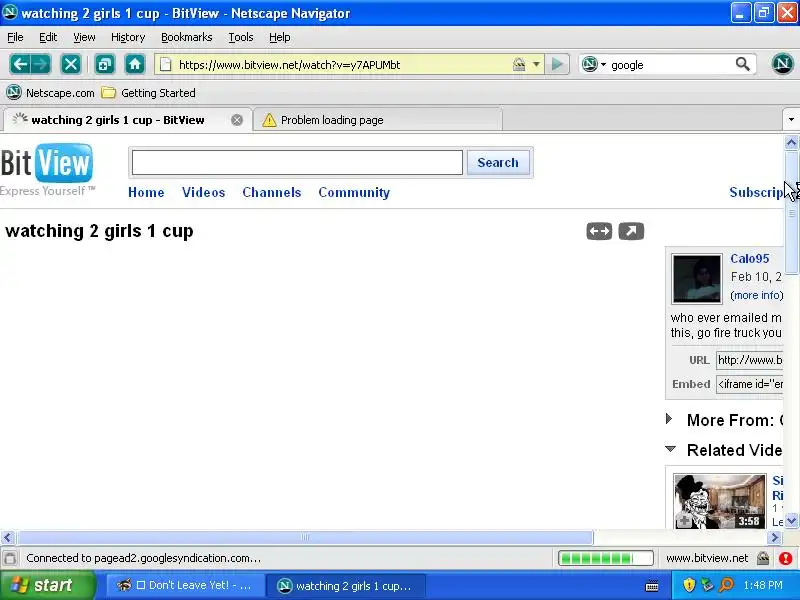Open the list all tabs dropdown
The image size is (800, 600).
point(791,120)
